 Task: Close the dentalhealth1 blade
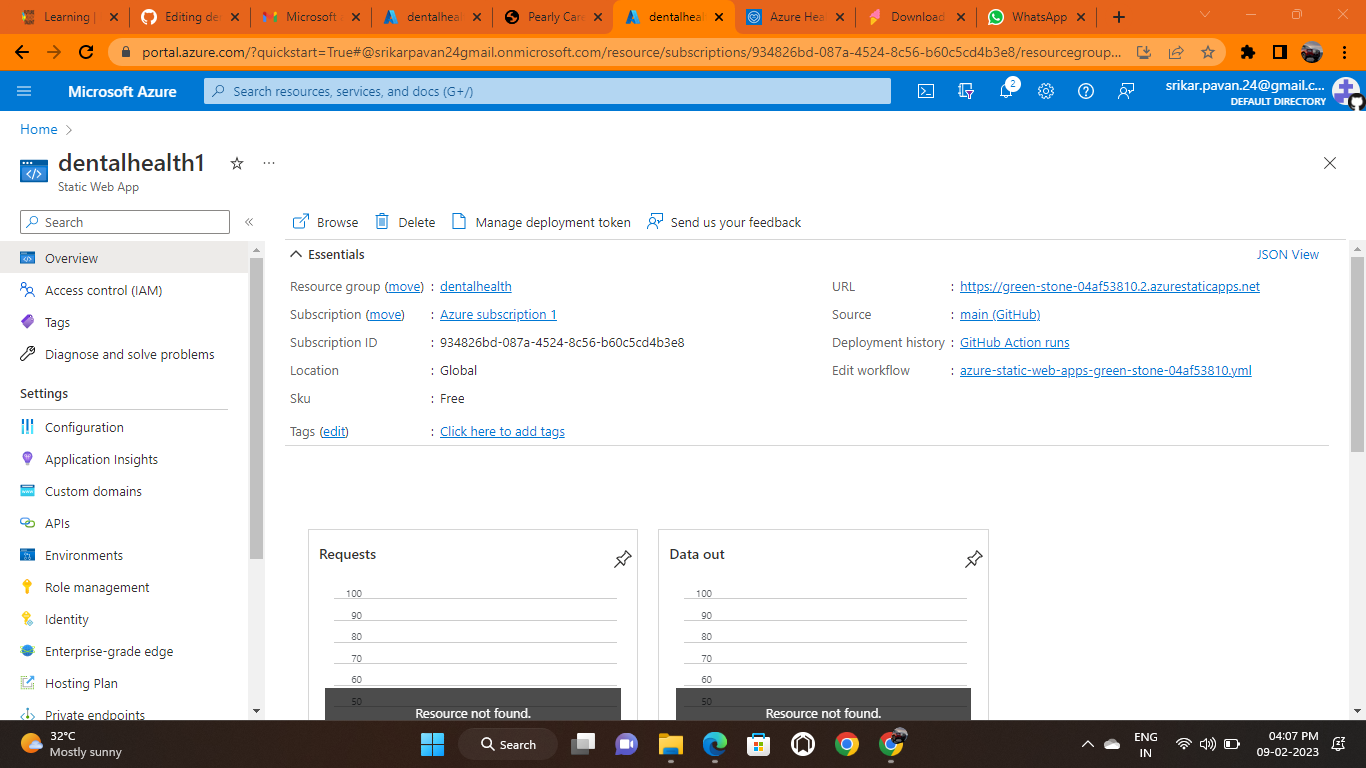tap(1330, 163)
